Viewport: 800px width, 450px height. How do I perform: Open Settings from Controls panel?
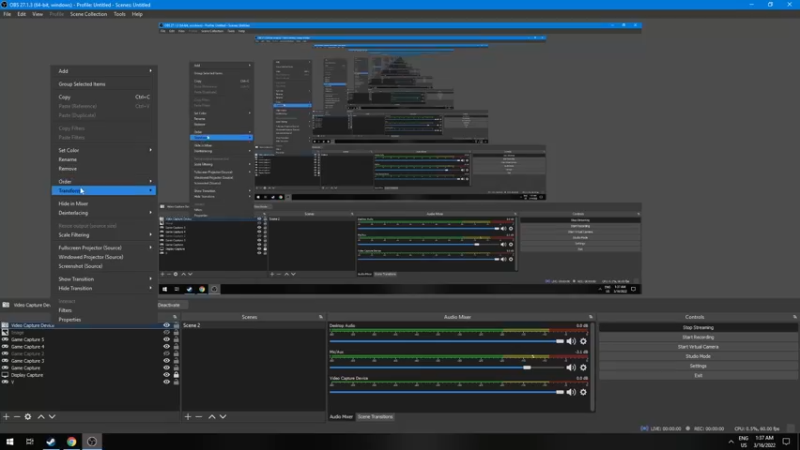[x=697, y=366]
